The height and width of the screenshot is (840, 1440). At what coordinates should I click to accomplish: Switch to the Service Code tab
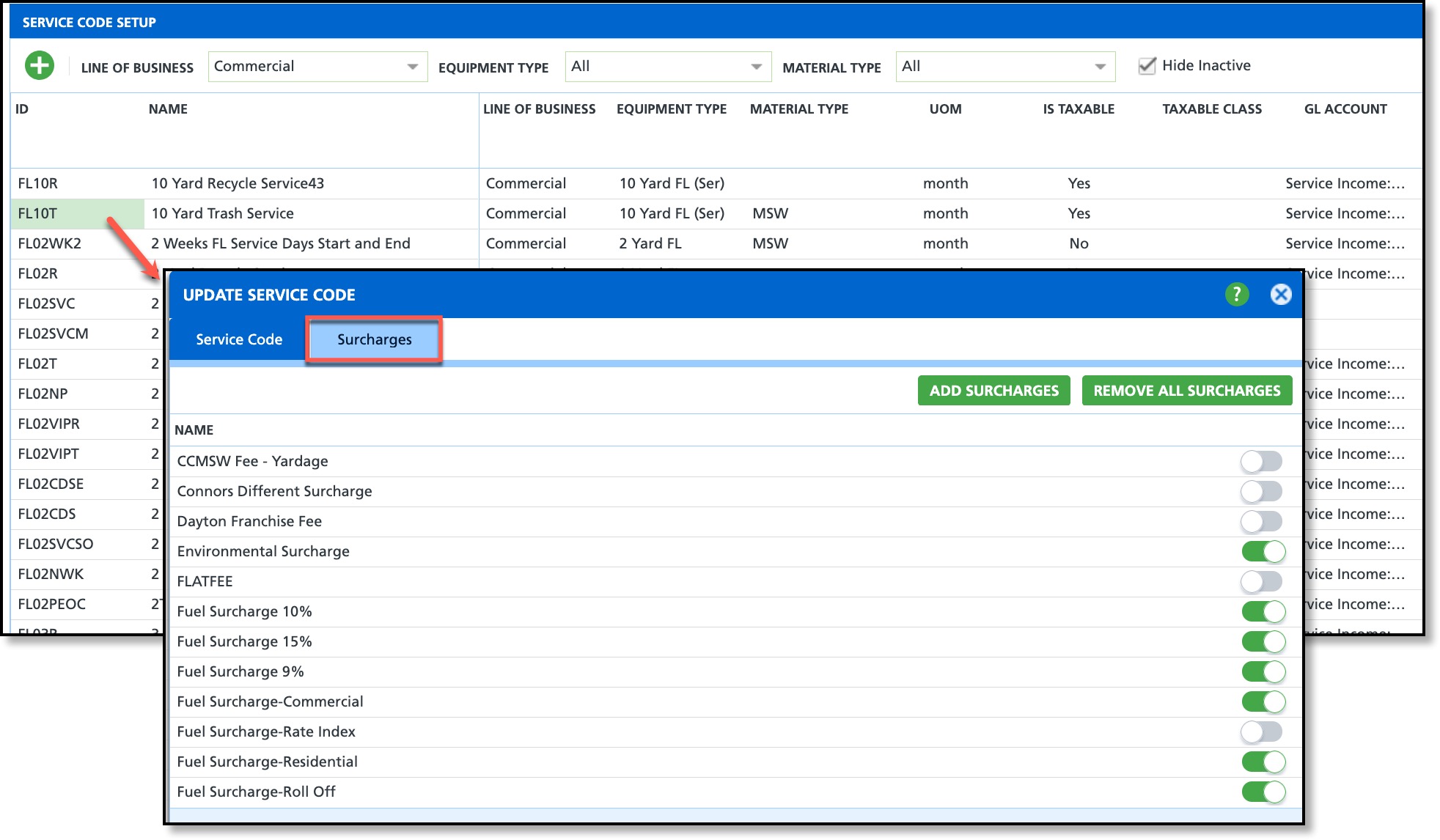click(x=239, y=339)
